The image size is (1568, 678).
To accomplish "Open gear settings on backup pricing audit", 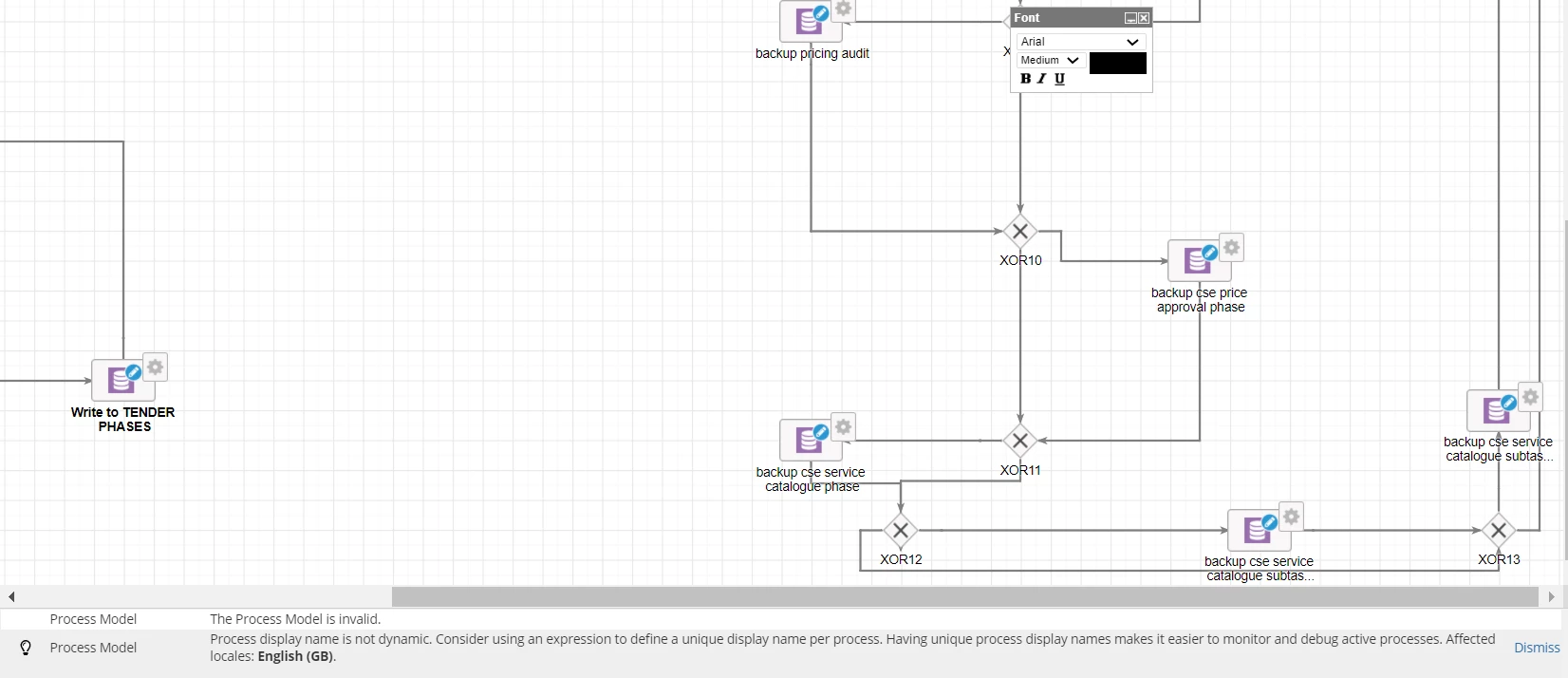I will pos(843,9).
